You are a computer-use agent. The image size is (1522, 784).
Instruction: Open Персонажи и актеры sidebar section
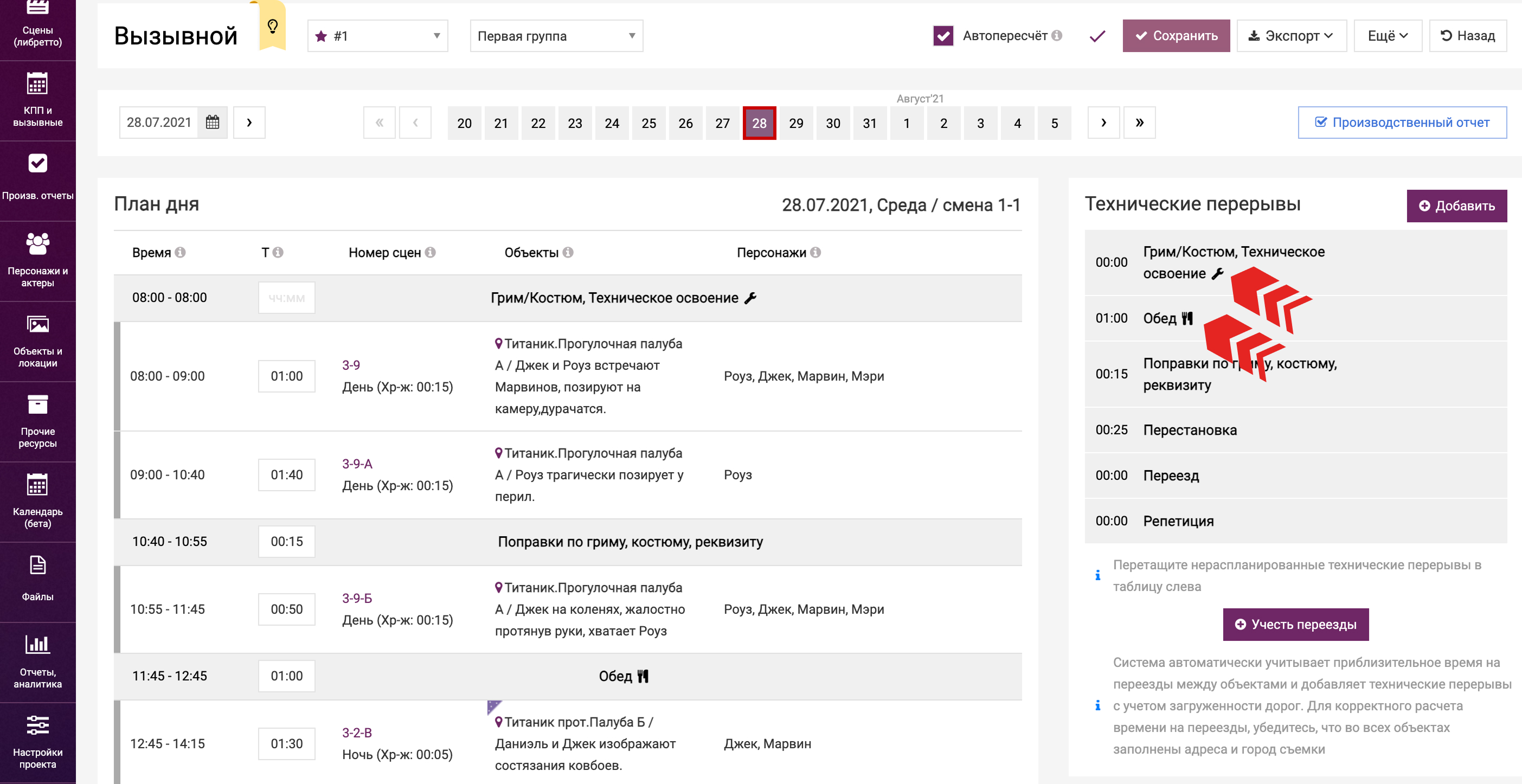(x=37, y=261)
